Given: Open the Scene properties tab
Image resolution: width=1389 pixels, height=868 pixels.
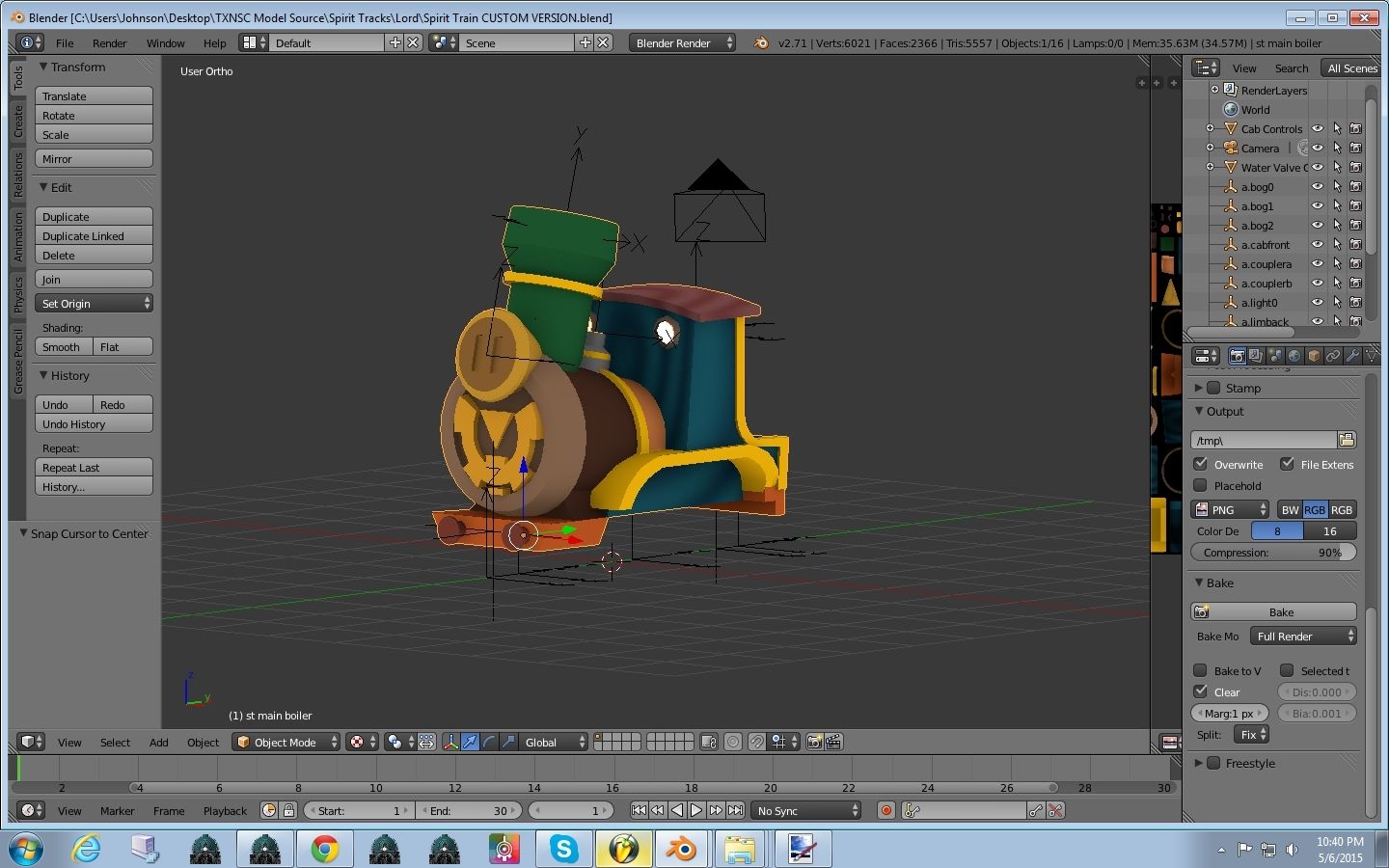Looking at the screenshot, I should pyautogui.click(x=1275, y=356).
